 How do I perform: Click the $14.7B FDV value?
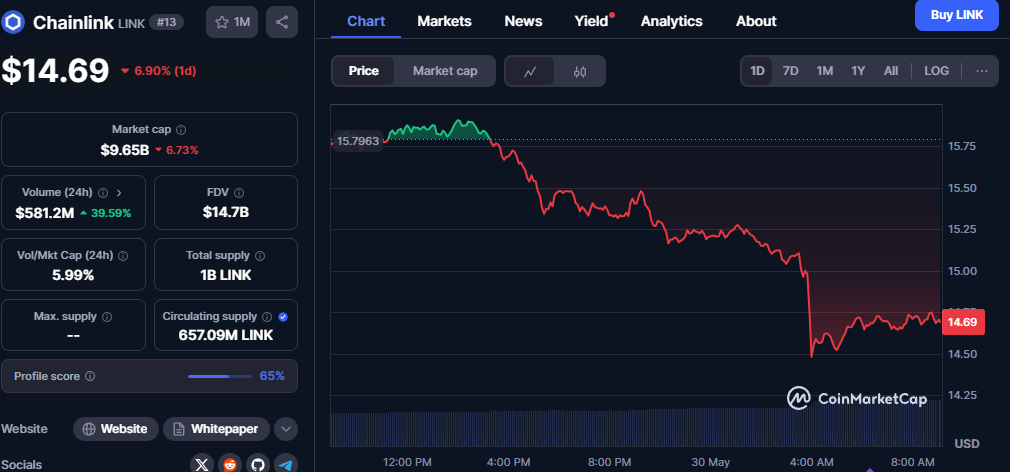click(225, 212)
